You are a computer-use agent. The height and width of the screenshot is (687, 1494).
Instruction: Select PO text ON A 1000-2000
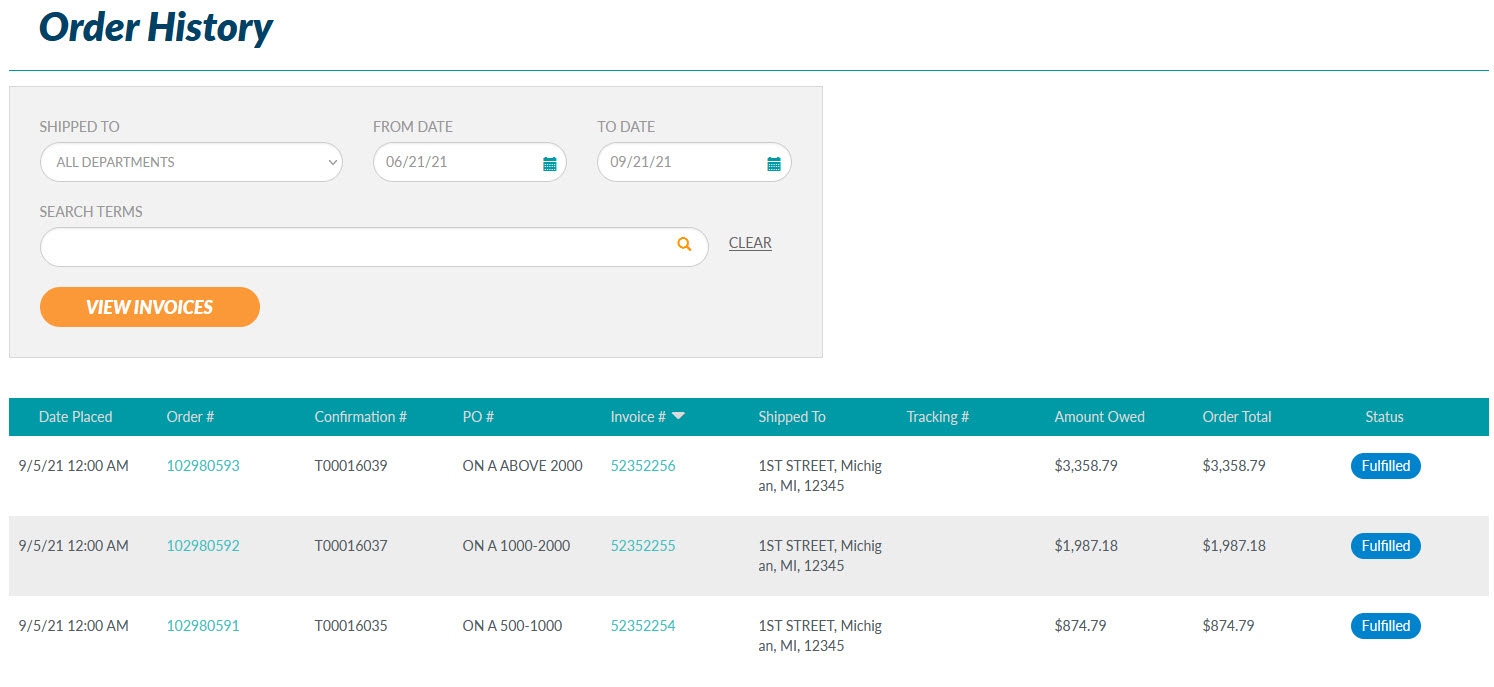pyautogui.click(x=516, y=546)
